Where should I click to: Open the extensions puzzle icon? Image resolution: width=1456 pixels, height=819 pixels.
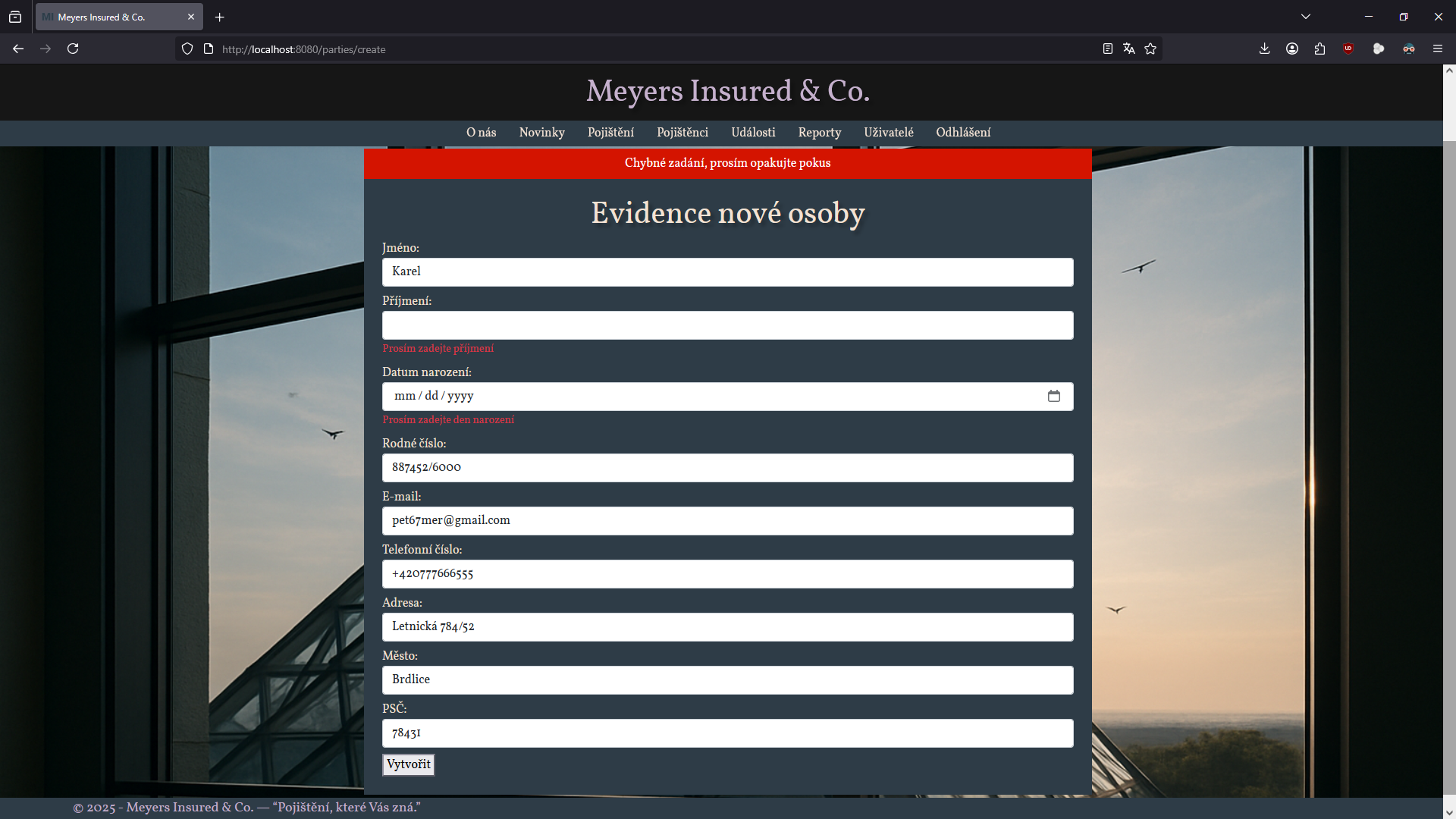click(x=1320, y=49)
